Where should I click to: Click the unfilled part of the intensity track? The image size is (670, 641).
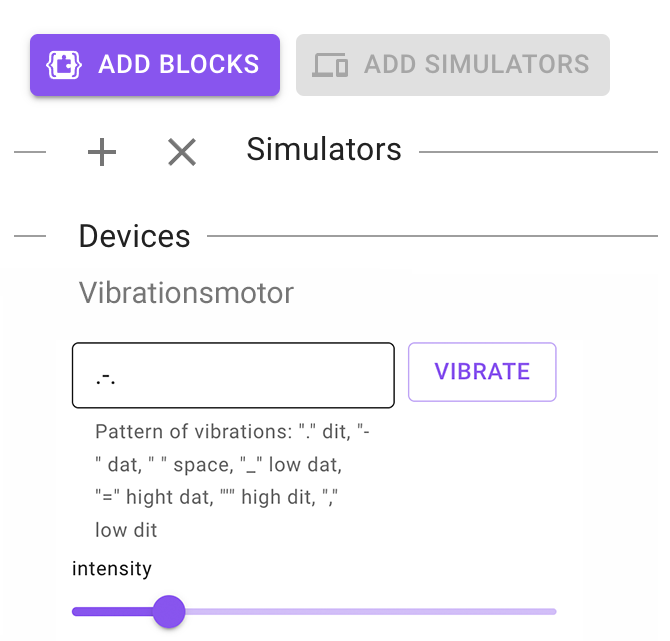pos(370,611)
